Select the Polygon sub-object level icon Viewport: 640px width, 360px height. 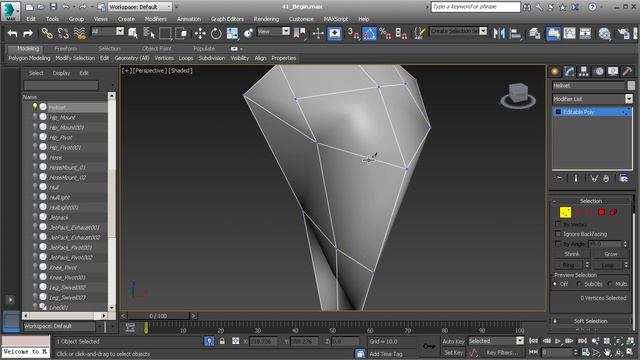tap(601, 212)
